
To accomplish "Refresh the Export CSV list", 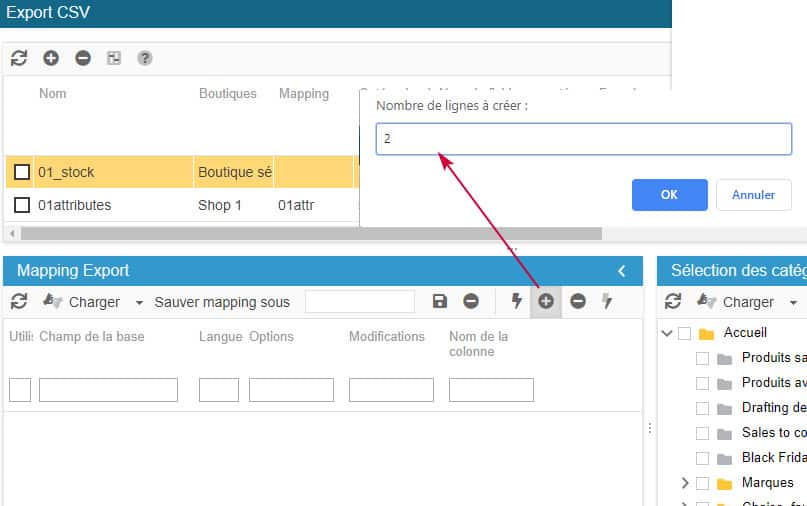I will (x=19, y=58).
